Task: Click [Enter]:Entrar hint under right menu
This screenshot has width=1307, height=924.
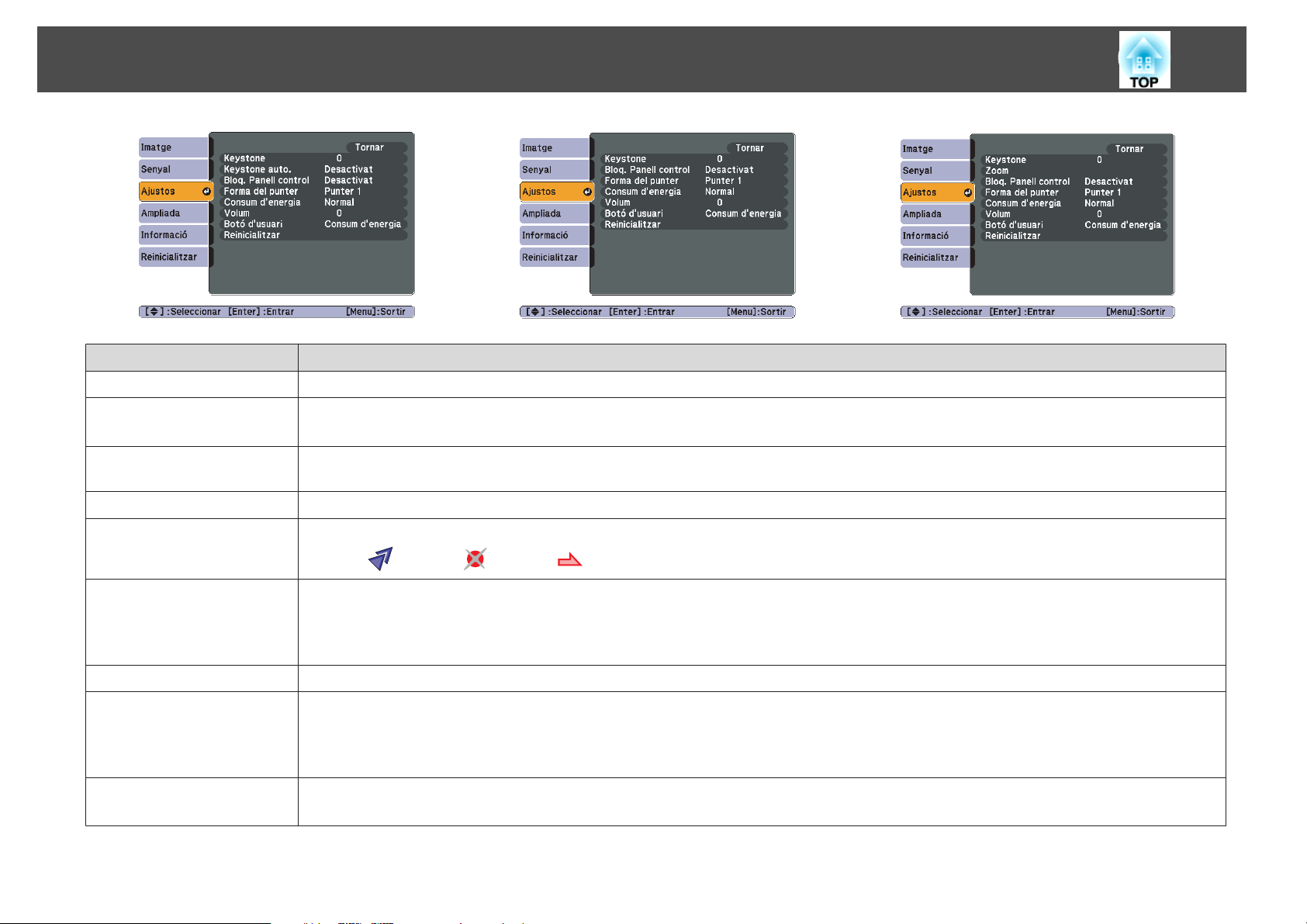Action: click(x=1022, y=312)
